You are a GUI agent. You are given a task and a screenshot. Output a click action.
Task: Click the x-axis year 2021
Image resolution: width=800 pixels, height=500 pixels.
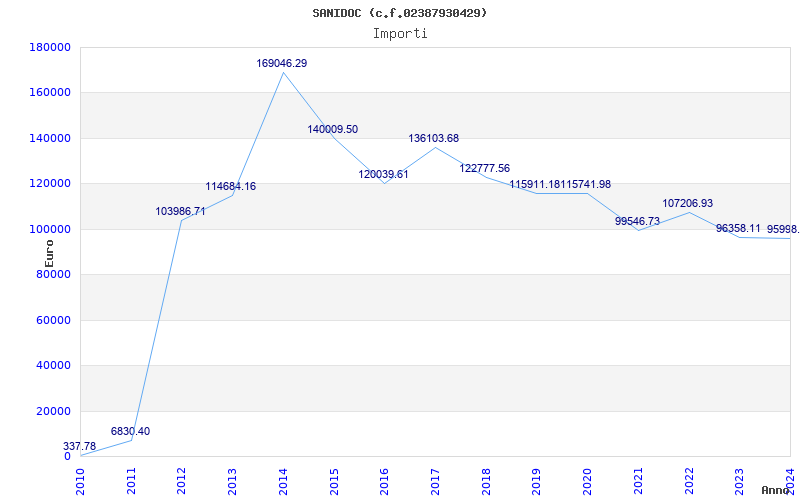[638, 482]
